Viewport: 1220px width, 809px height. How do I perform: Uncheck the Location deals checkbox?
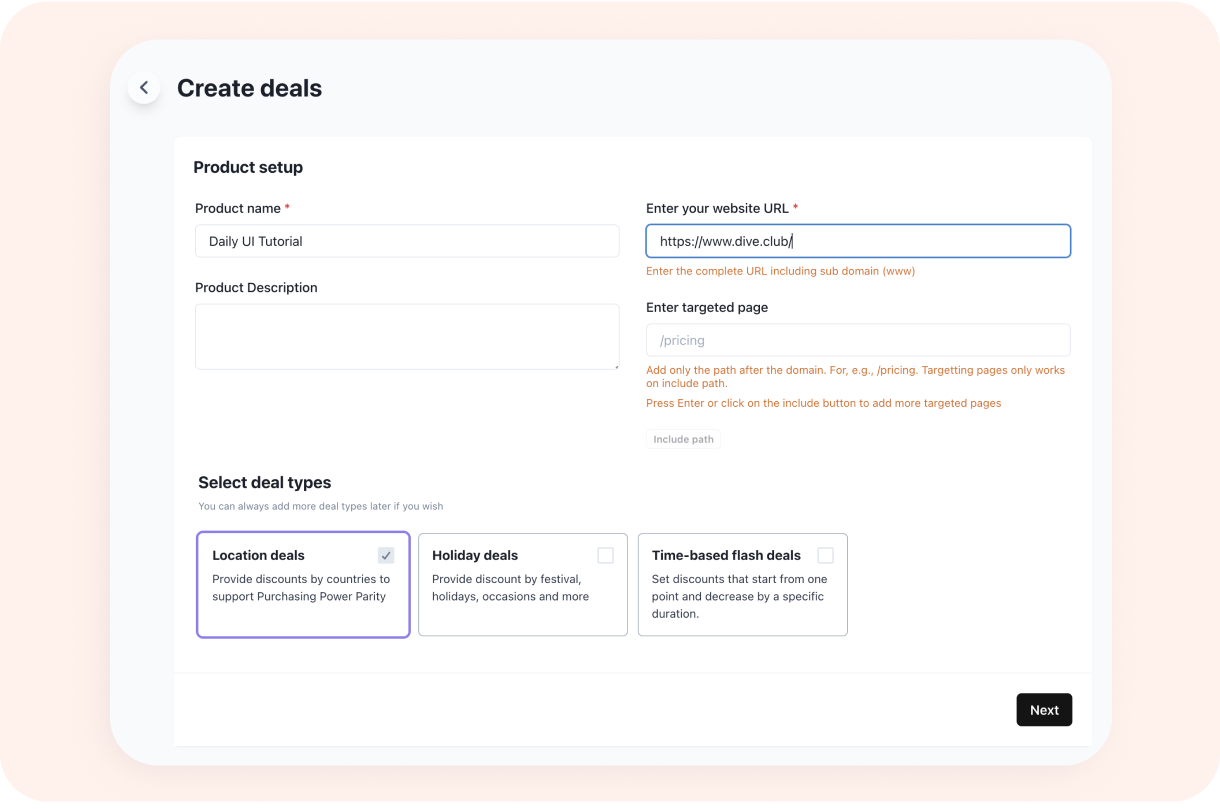(x=386, y=555)
